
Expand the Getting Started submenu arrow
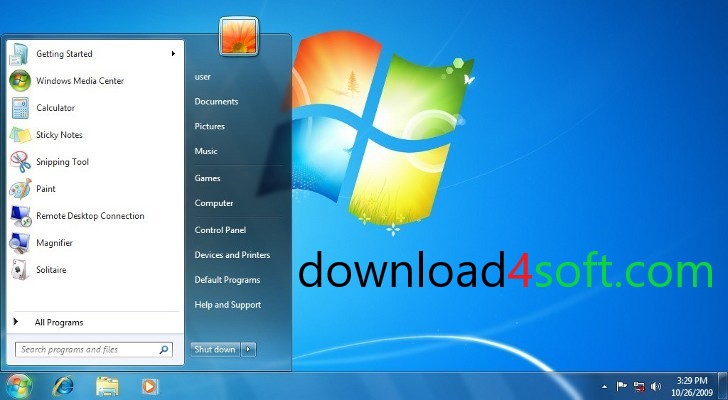[173, 54]
